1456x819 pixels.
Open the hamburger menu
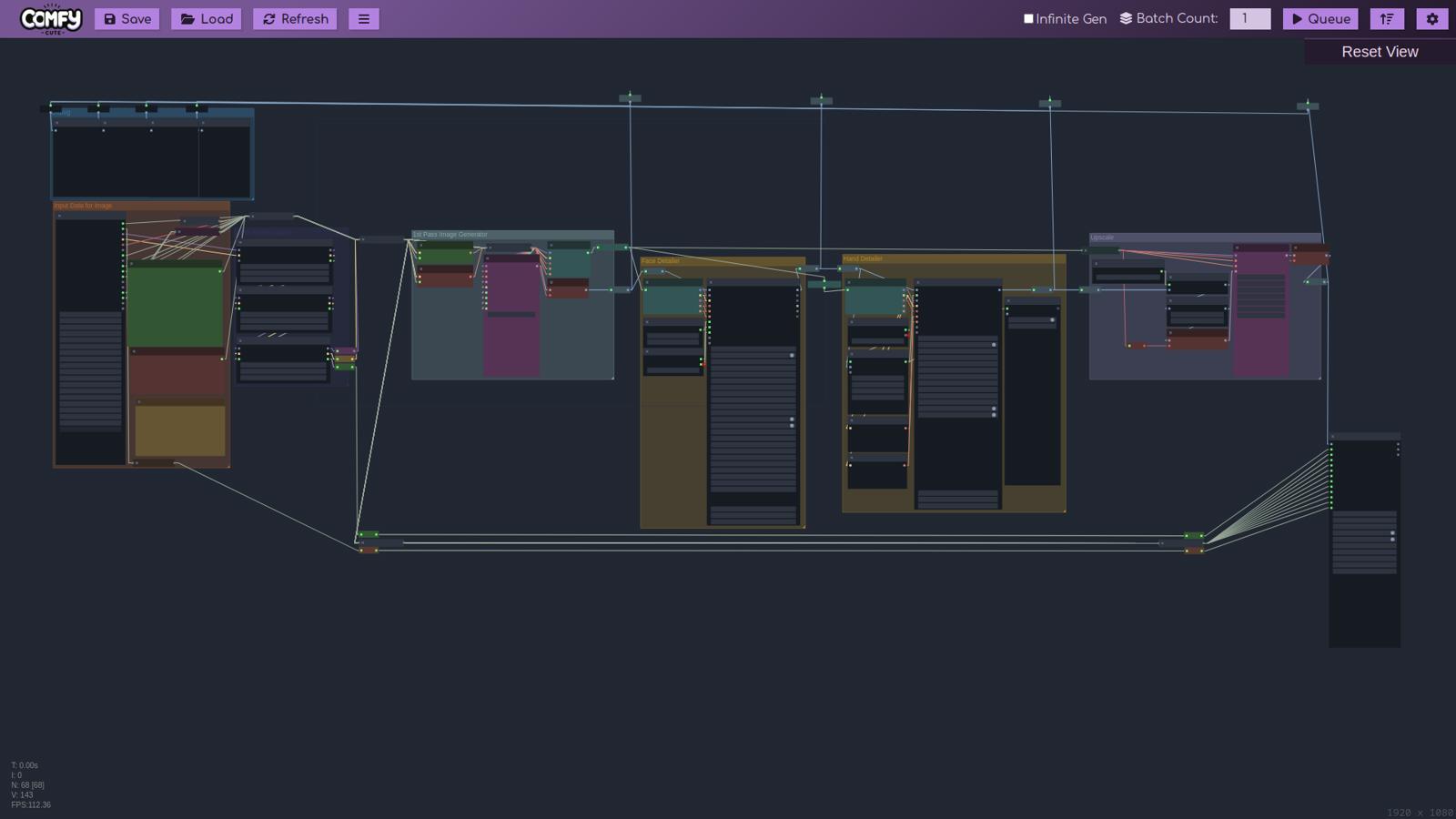tap(364, 19)
